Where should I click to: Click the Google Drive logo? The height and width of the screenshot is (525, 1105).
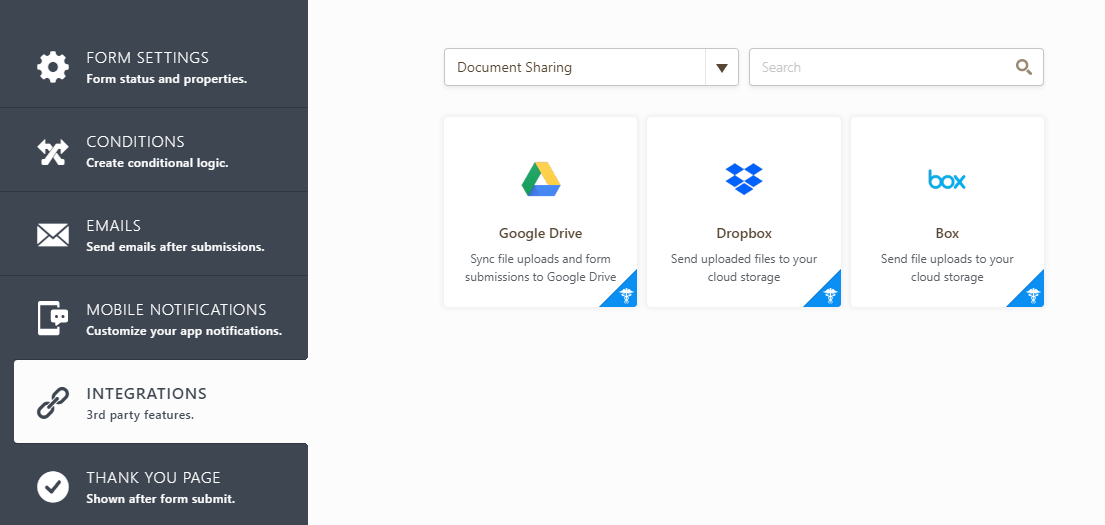coord(541,179)
